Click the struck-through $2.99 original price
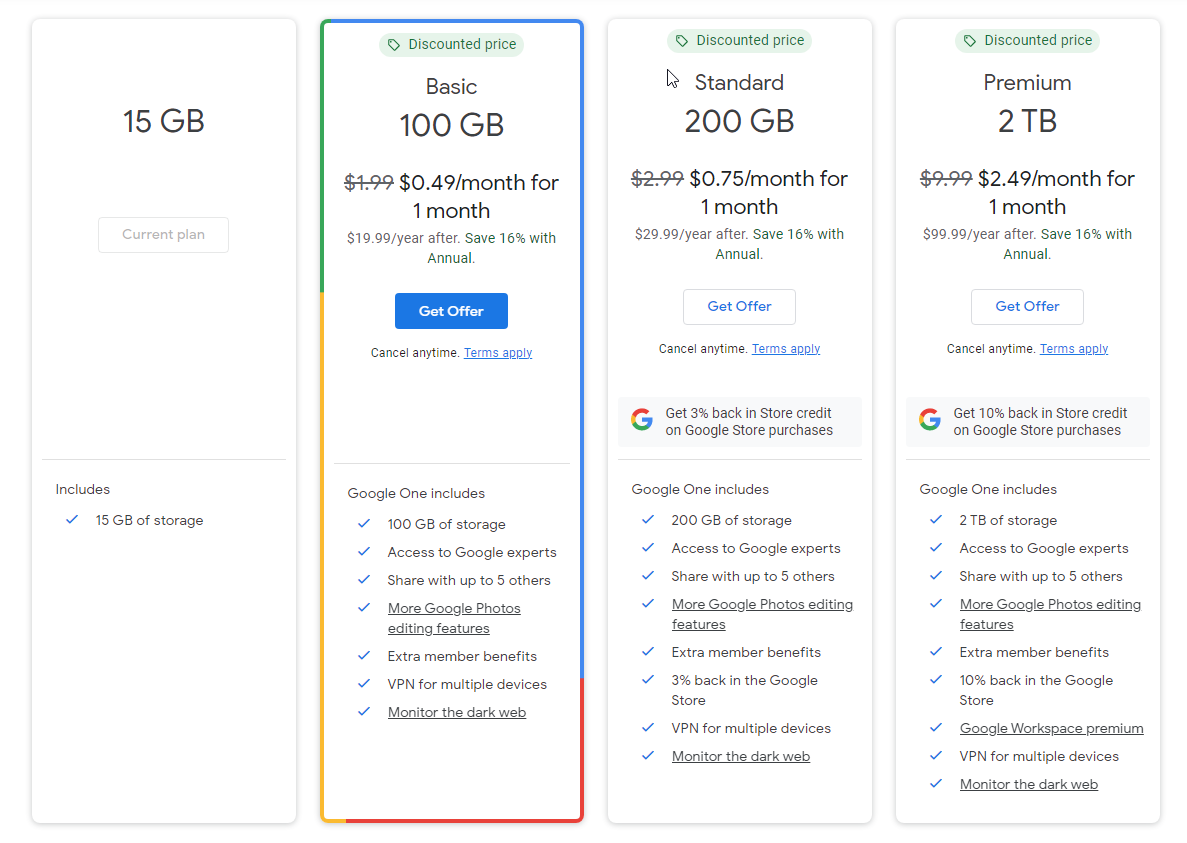The image size is (1187, 843). [x=657, y=179]
